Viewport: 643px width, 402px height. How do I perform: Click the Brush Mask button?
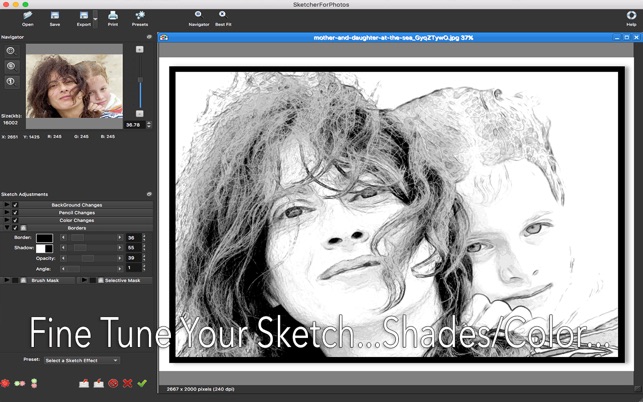[x=45, y=280]
